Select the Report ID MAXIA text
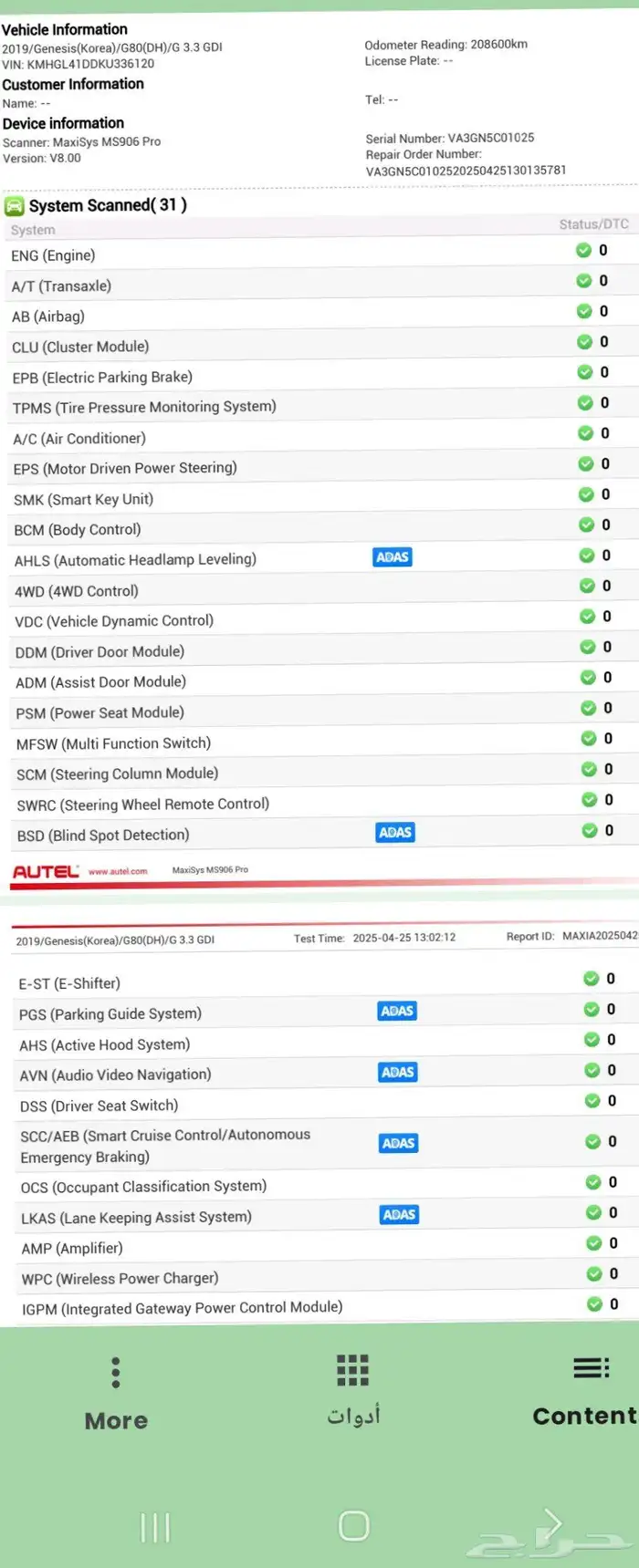The width and height of the screenshot is (639, 1568). (x=572, y=936)
